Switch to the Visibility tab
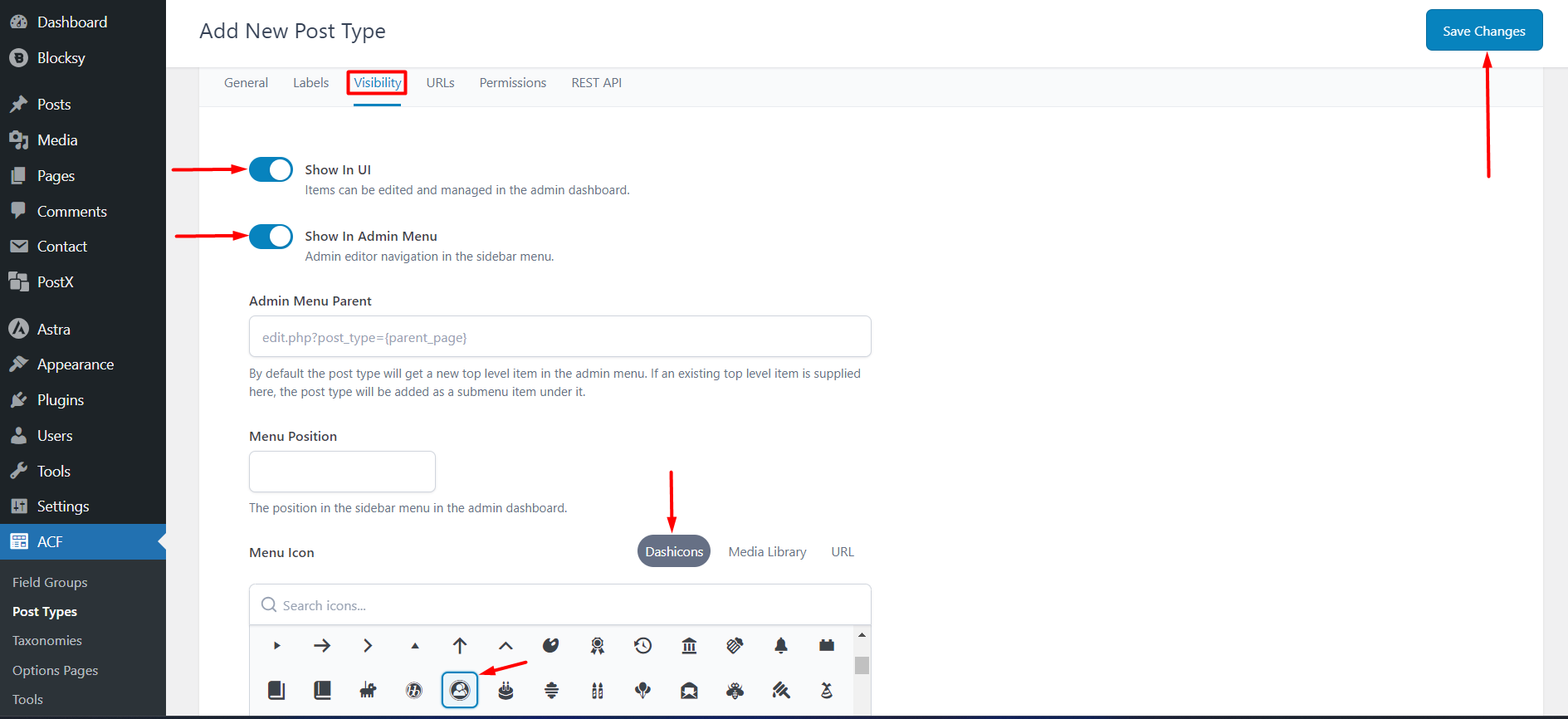 click(377, 83)
